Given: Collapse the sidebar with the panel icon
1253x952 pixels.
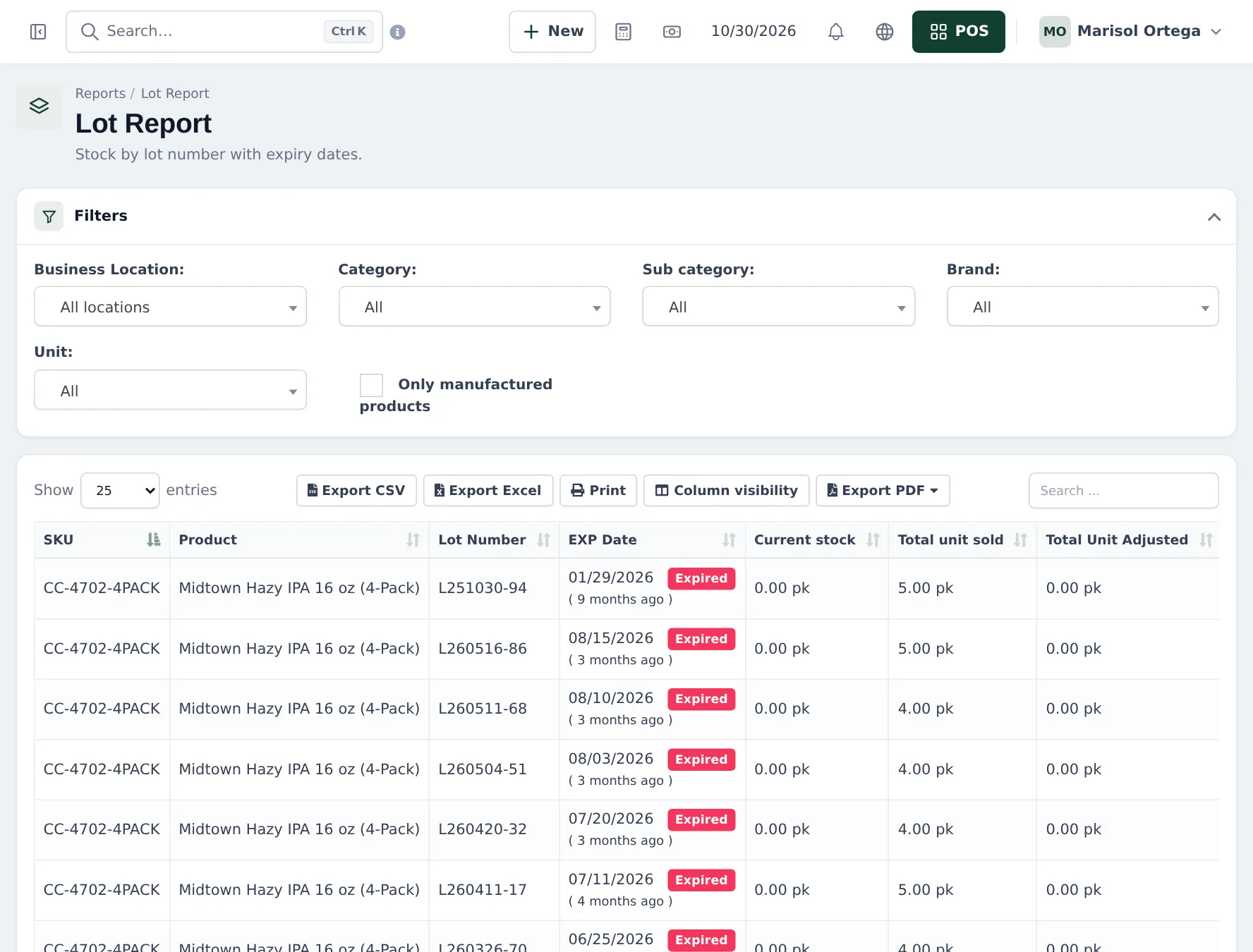Looking at the screenshot, I should (38, 32).
